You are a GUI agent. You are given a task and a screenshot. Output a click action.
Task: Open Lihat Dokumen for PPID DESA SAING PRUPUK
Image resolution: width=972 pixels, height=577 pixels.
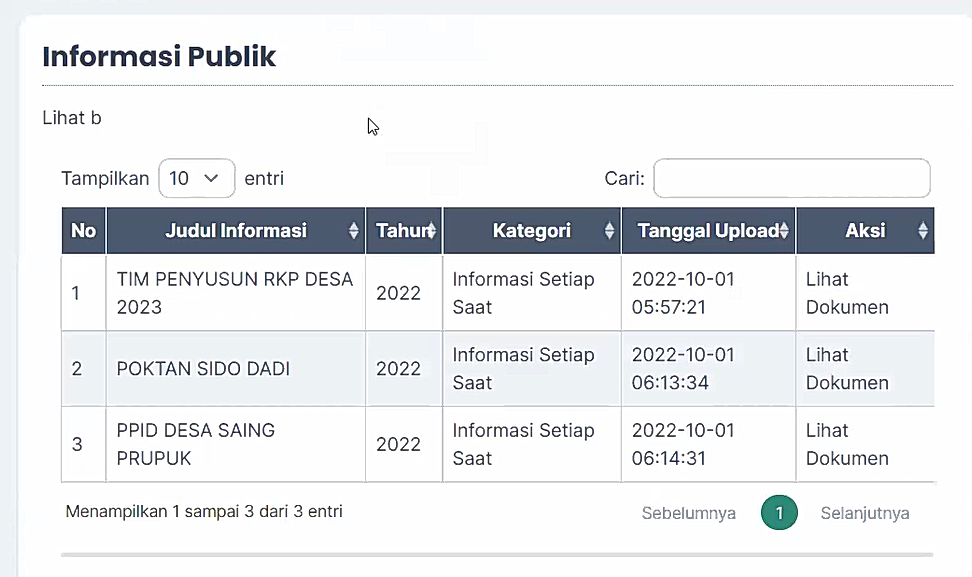coord(846,444)
